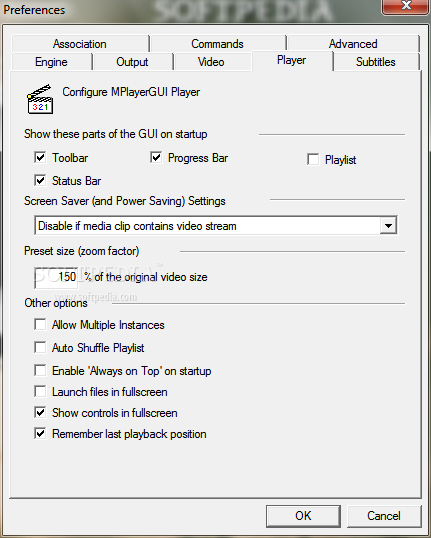Click the 'Configure MPlayerGUI Player' heading text
This screenshot has width=431, height=538.
[x=131, y=92]
